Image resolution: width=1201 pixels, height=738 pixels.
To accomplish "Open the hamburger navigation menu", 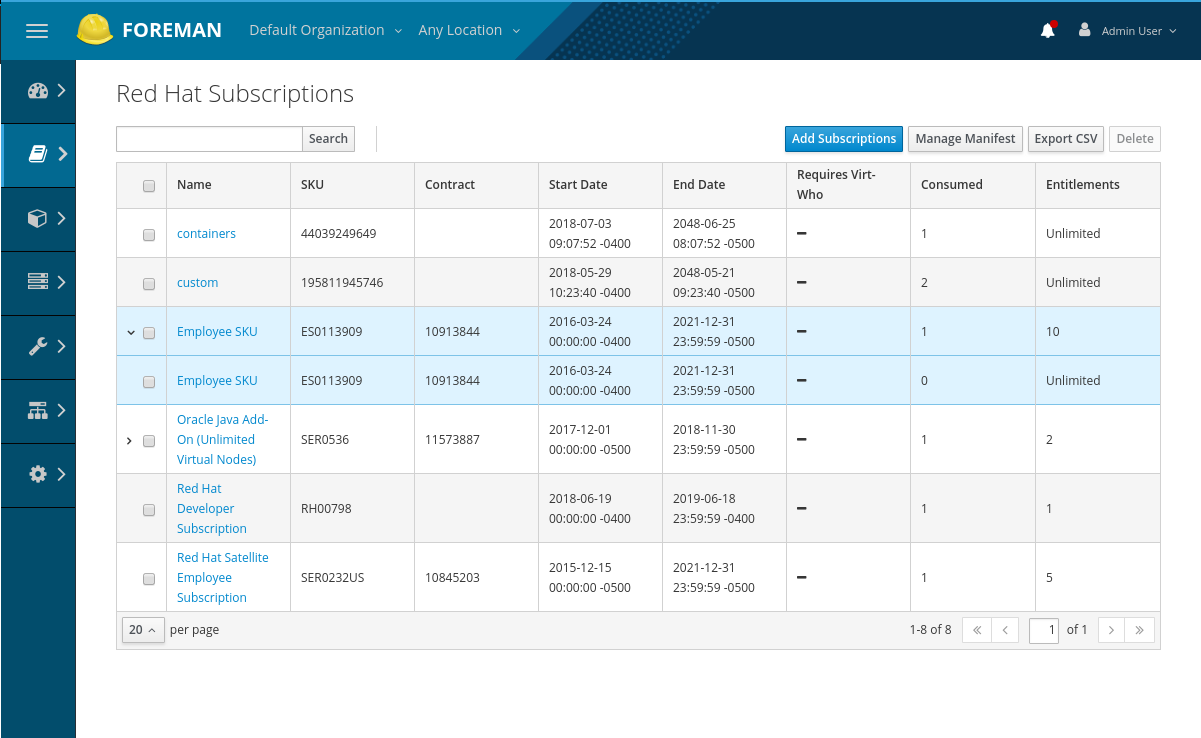I will pyautogui.click(x=37, y=31).
